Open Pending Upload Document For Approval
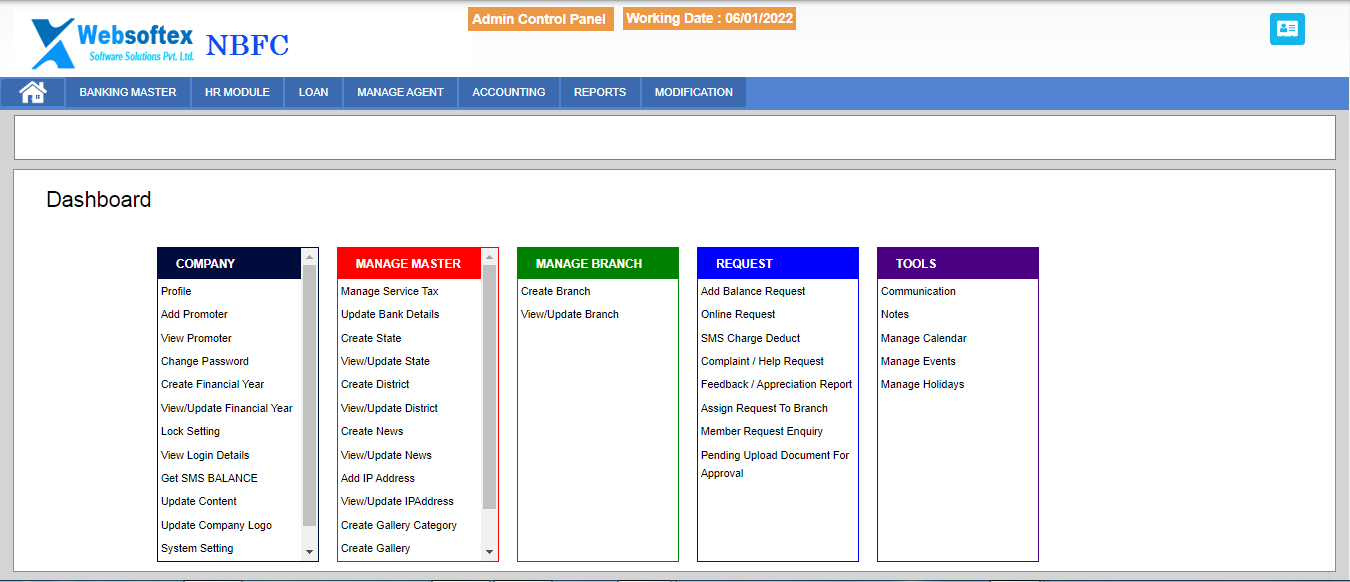Screen dimensions: 1350x582 pyautogui.click(x=775, y=464)
